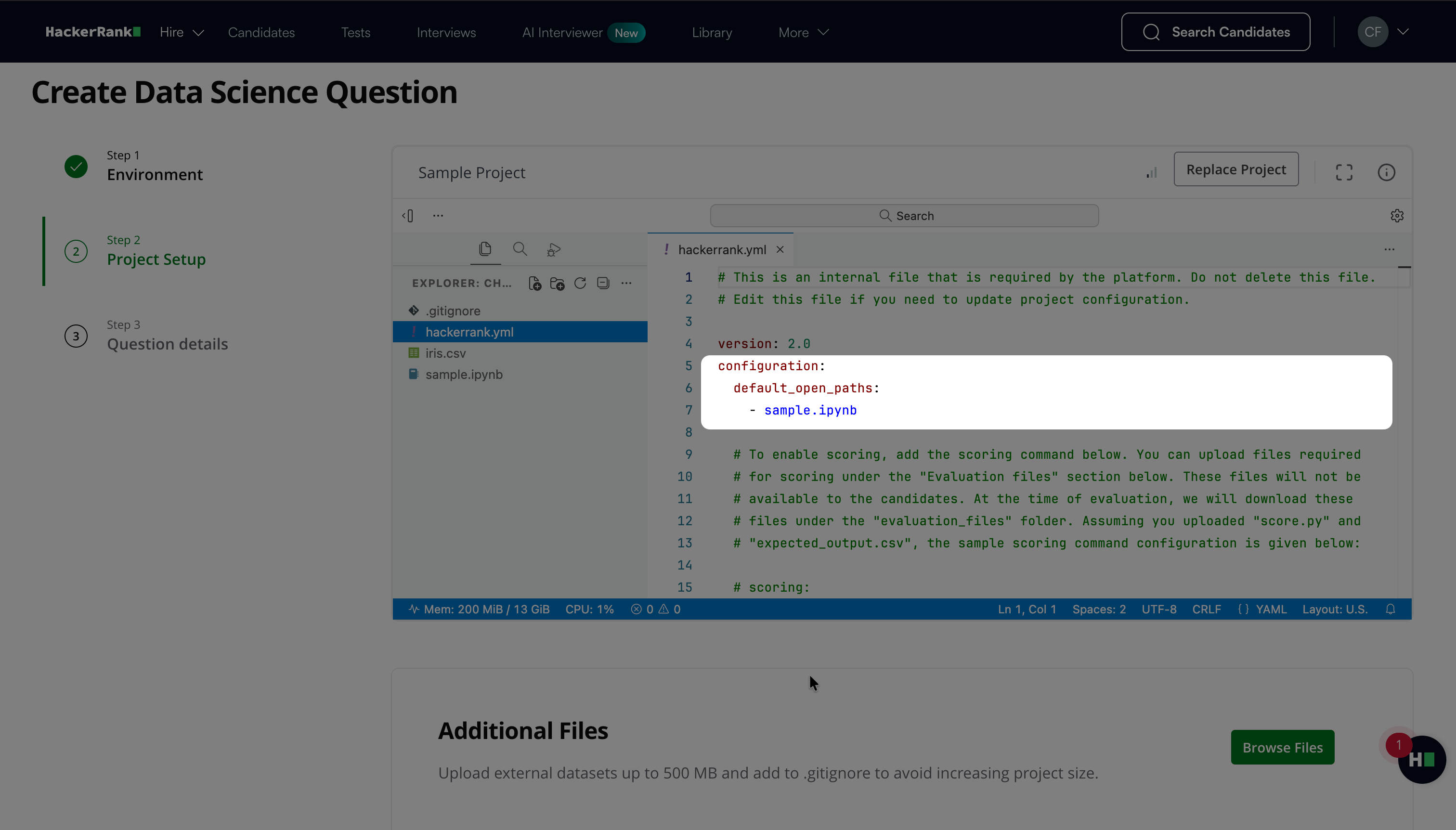Screen dimensions: 1456x830
Task: Collapse all folders in Explorer
Action: pyautogui.click(x=603, y=283)
